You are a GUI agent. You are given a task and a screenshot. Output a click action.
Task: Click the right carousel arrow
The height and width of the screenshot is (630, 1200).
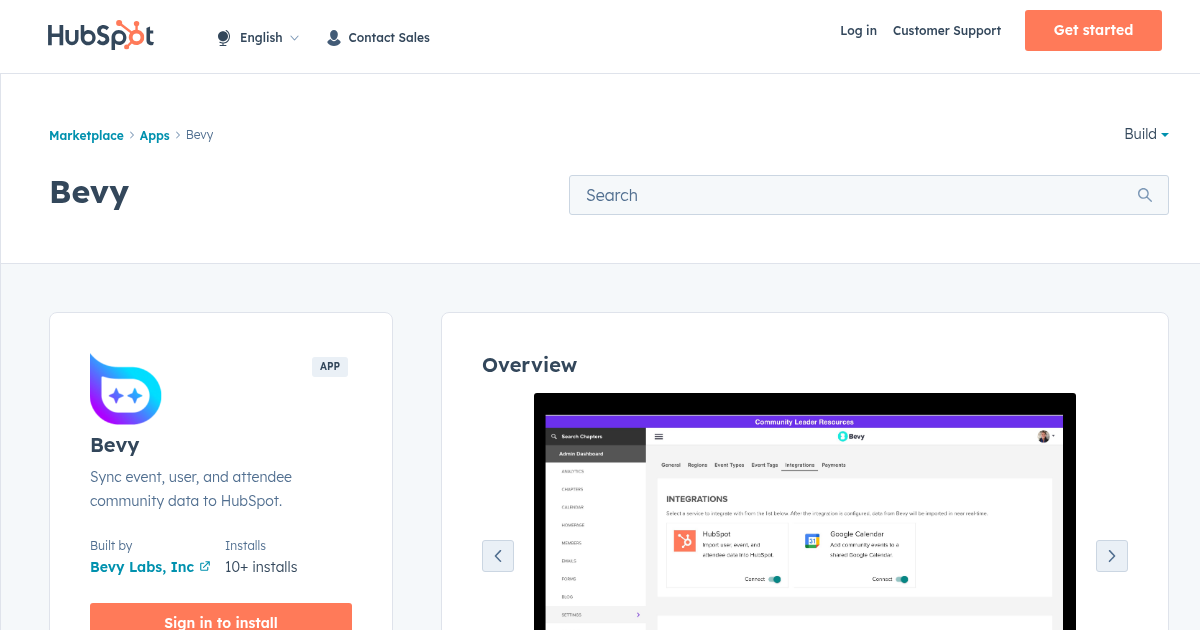[1111, 556]
